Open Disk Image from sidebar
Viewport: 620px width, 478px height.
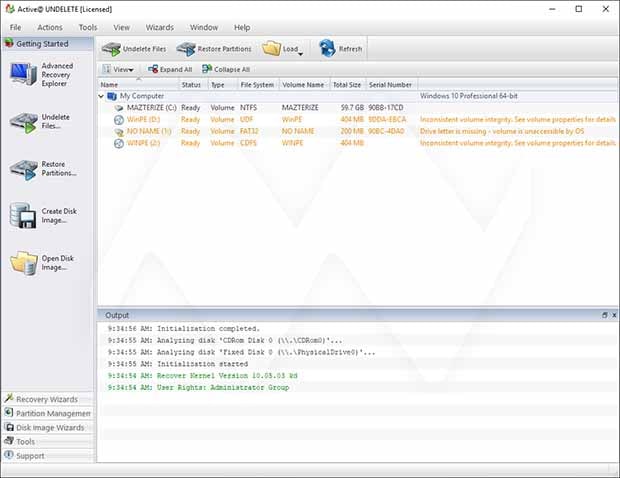[x=42, y=263]
